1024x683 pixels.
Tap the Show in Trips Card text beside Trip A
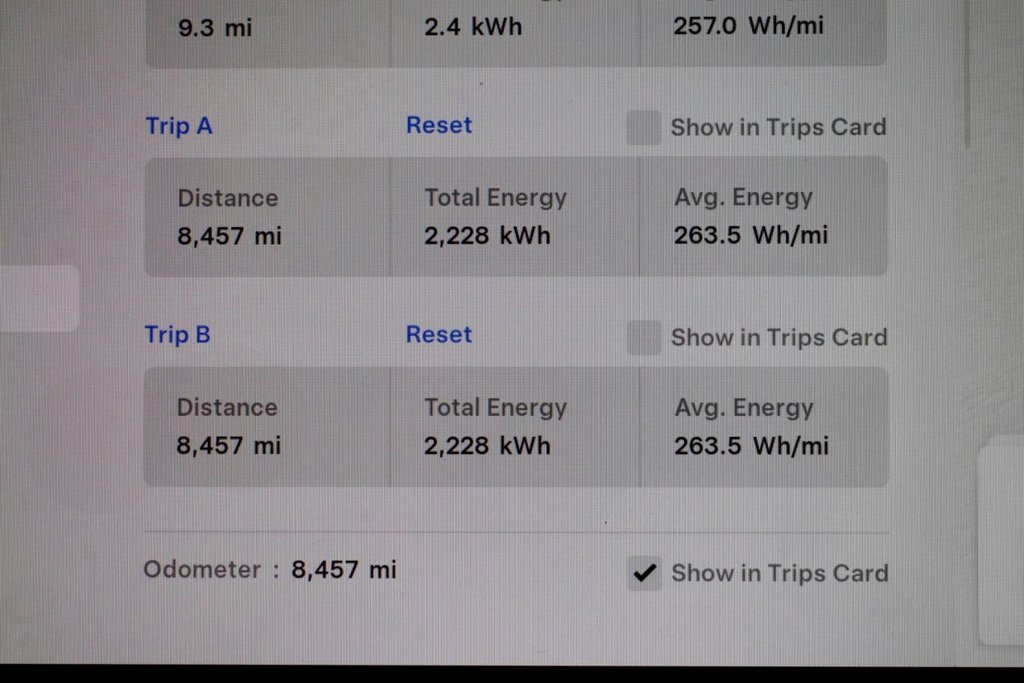click(778, 127)
